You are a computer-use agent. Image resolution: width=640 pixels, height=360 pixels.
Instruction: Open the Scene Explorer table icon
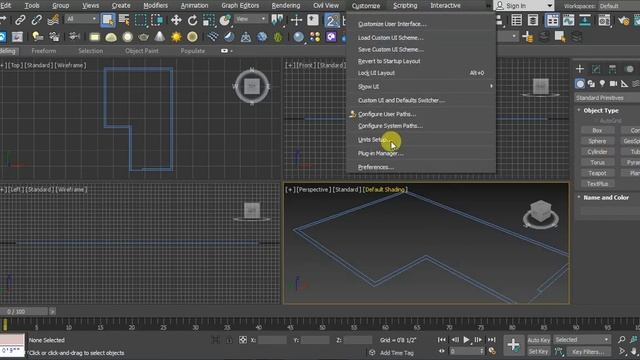(517, 20)
